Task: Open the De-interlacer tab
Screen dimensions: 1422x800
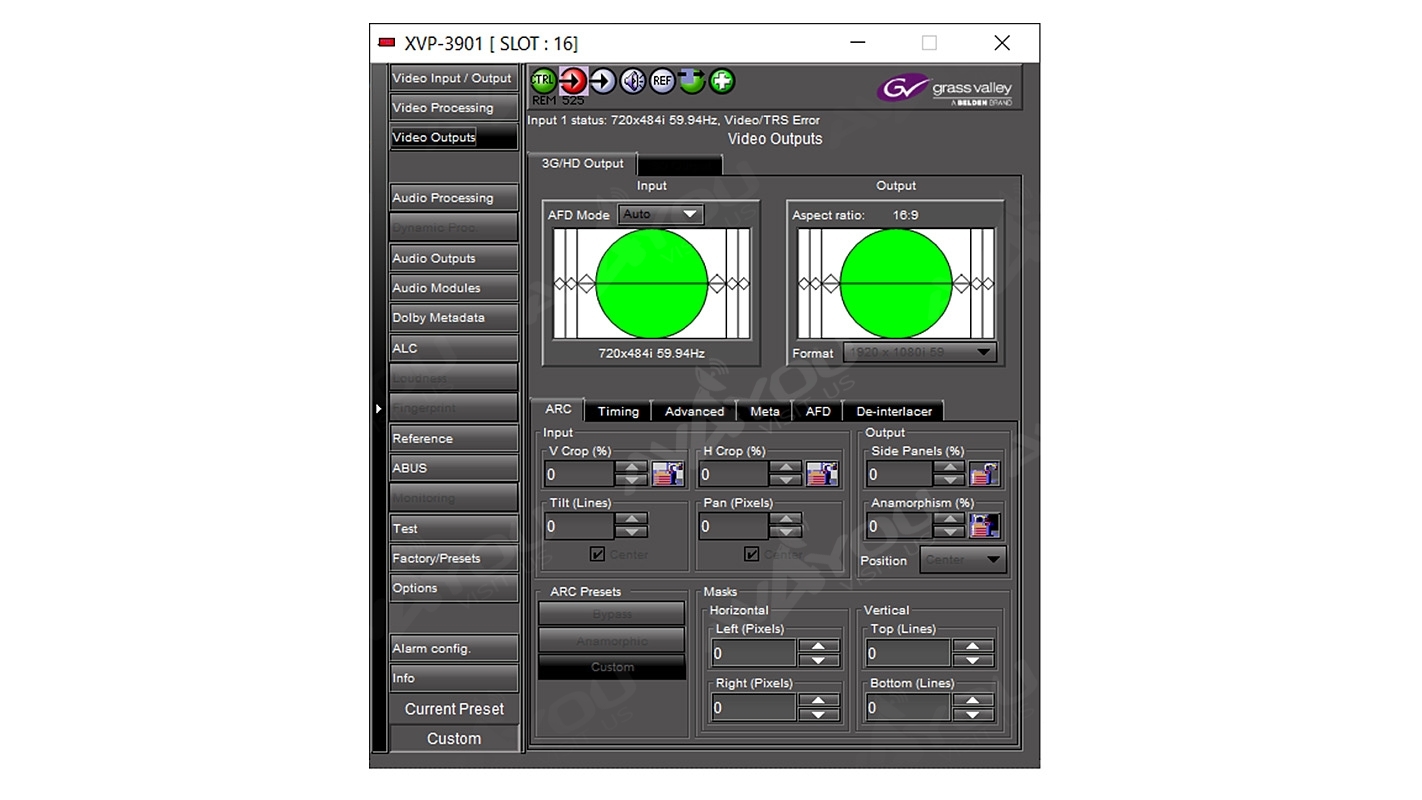Action: point(893,411)
